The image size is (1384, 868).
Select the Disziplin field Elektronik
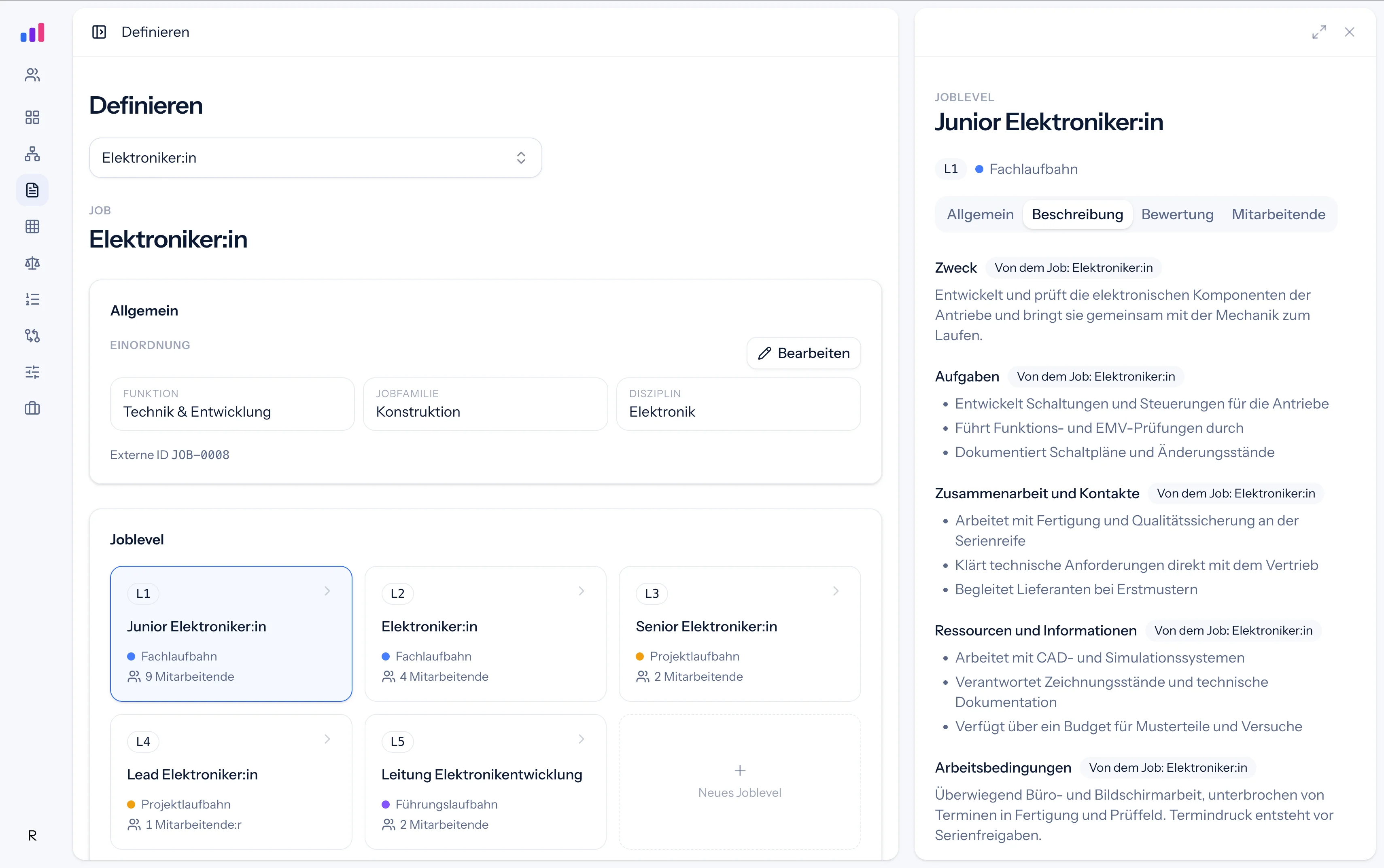coord(739,404)
